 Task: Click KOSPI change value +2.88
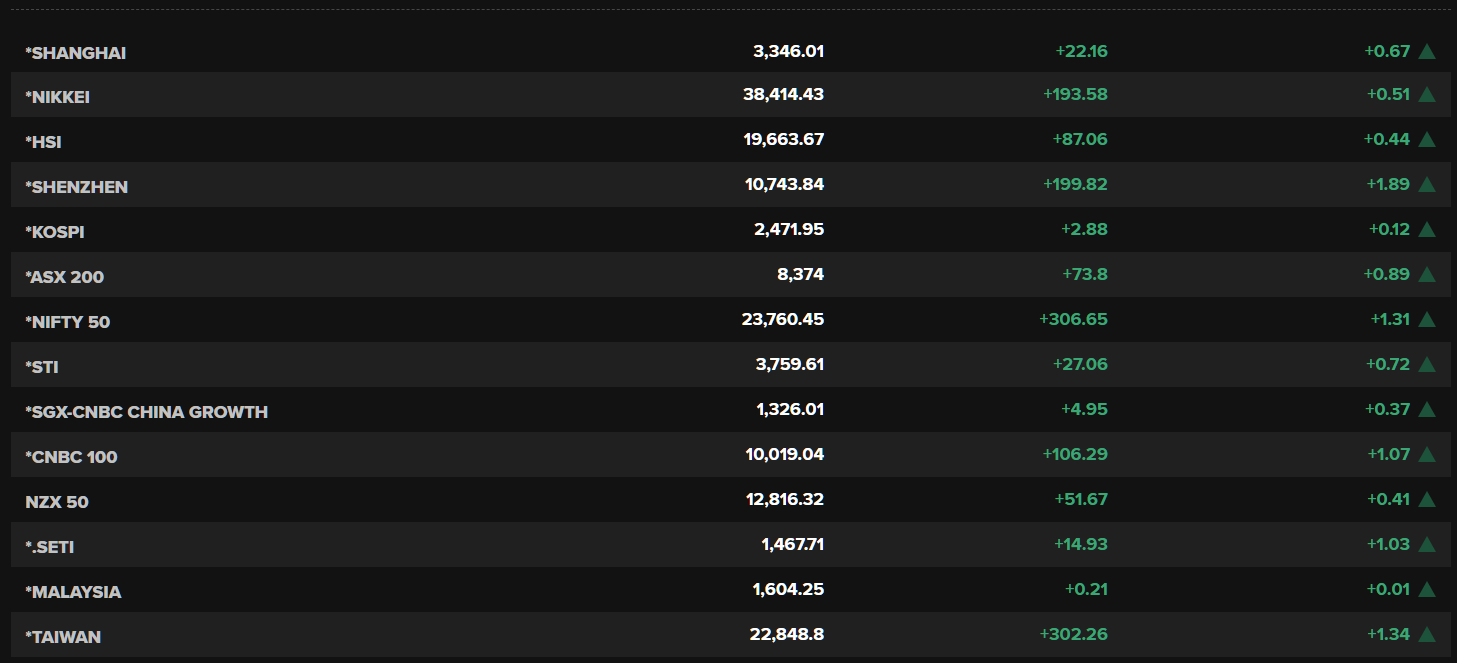1085,229
